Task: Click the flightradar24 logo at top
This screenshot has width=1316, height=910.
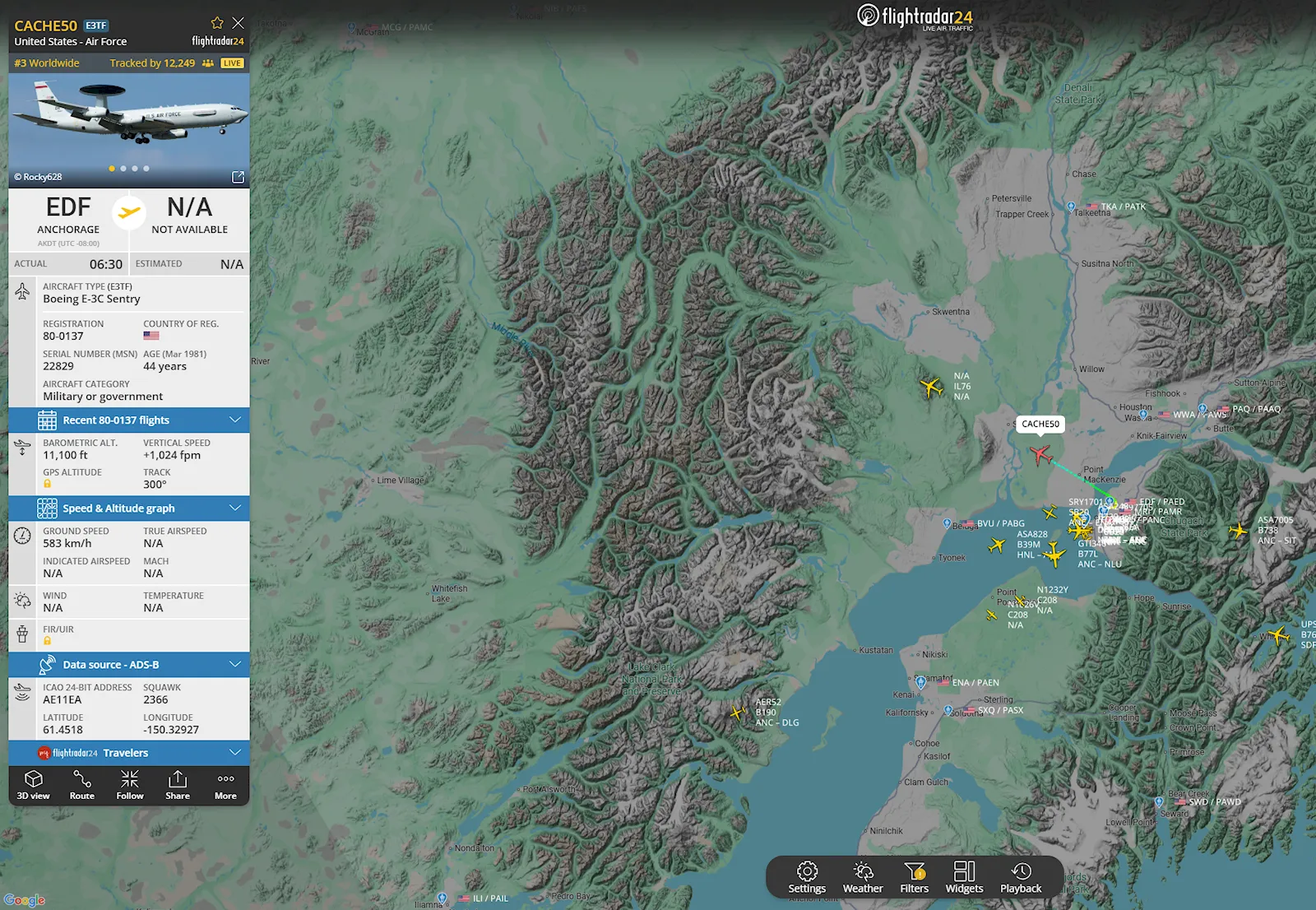Action: (915, 16)
